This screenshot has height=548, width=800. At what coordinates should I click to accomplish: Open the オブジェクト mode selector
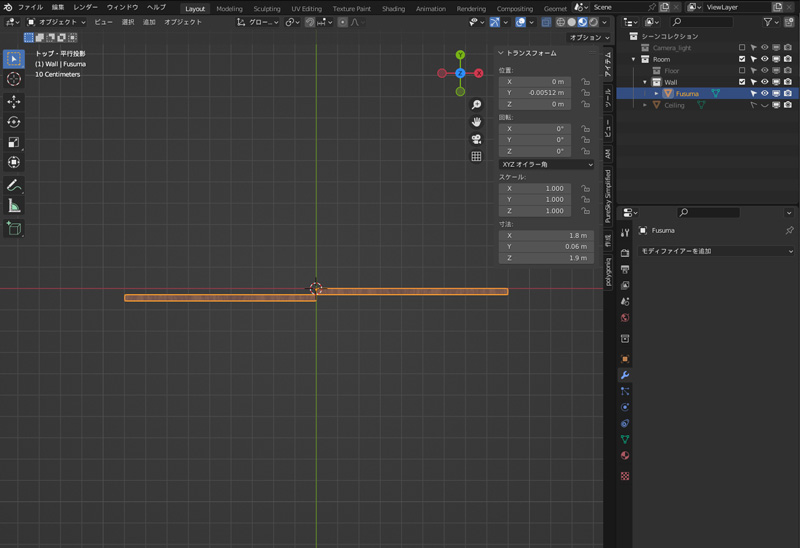[x=56, y=22]
